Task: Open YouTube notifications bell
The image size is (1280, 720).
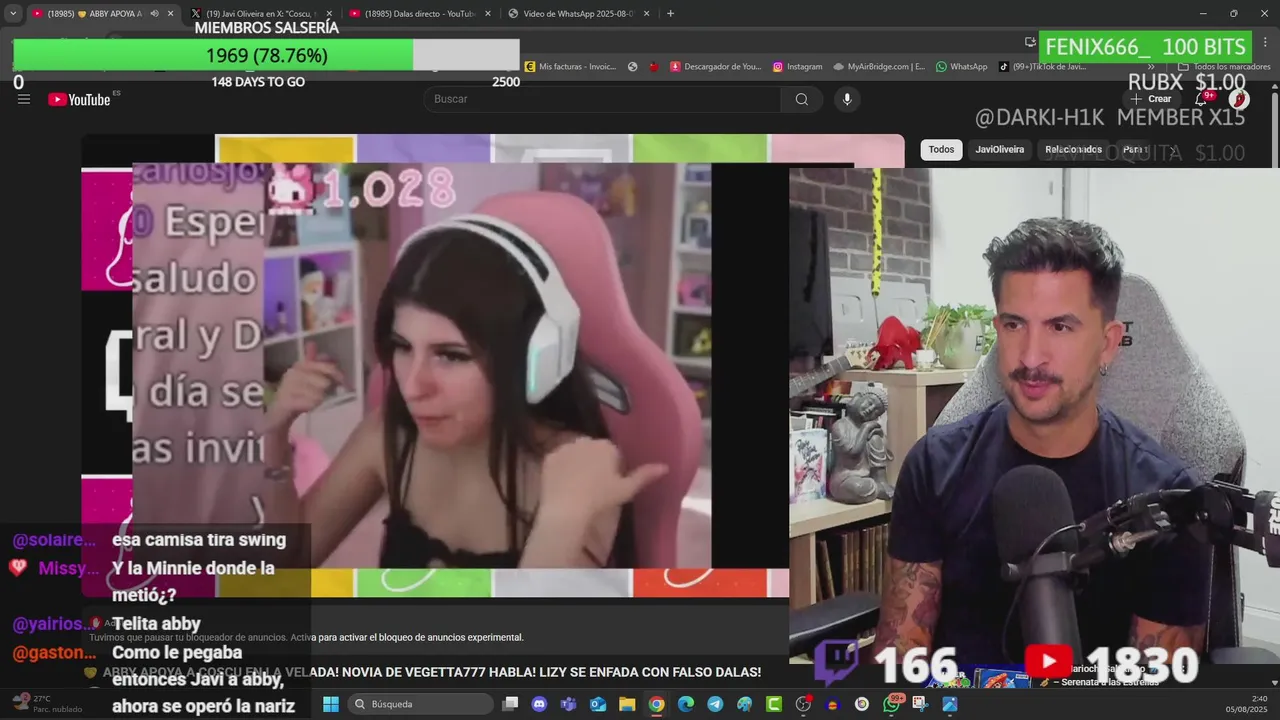Action: [x=1201, y=99]
